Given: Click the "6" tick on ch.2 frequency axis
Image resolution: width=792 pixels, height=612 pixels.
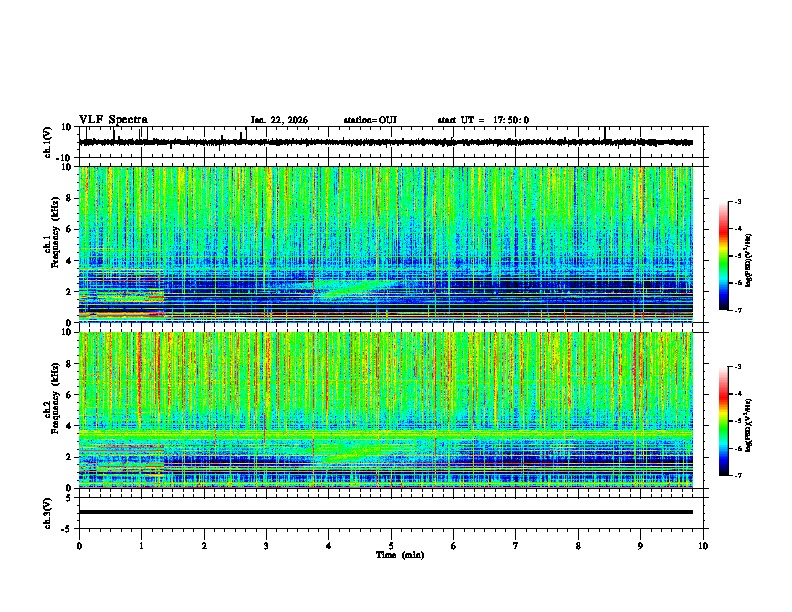Looking at the screenshot, I should [x=69, y=395].
